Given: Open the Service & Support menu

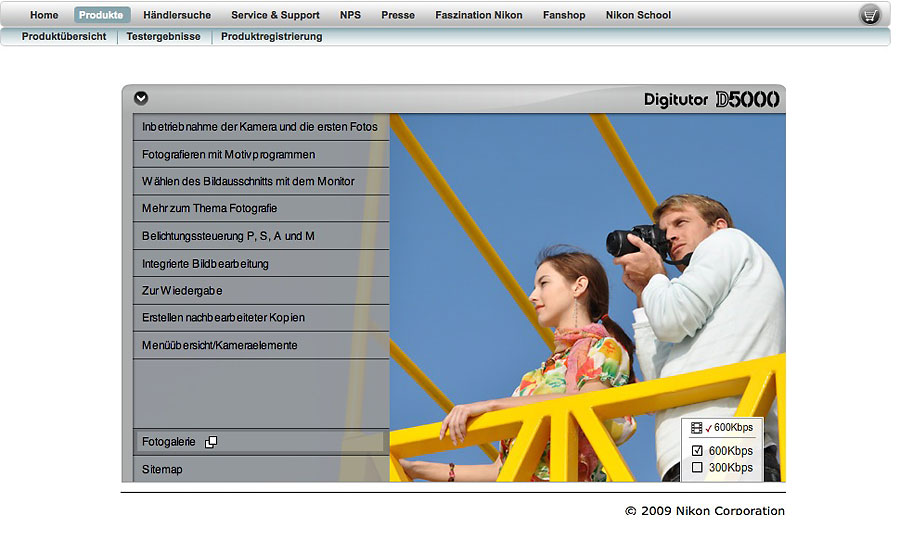Looking at the screenshot, I should pos(275,15).
